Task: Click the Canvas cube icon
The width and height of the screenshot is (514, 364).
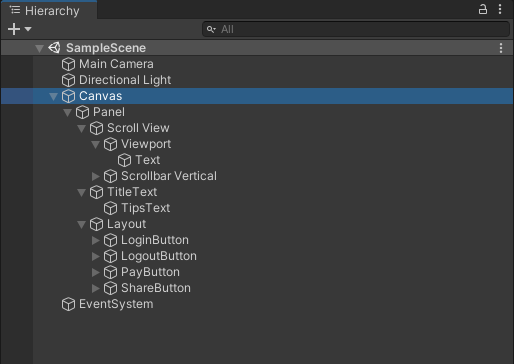Action: pyautogui.click(x=68, y=96)
